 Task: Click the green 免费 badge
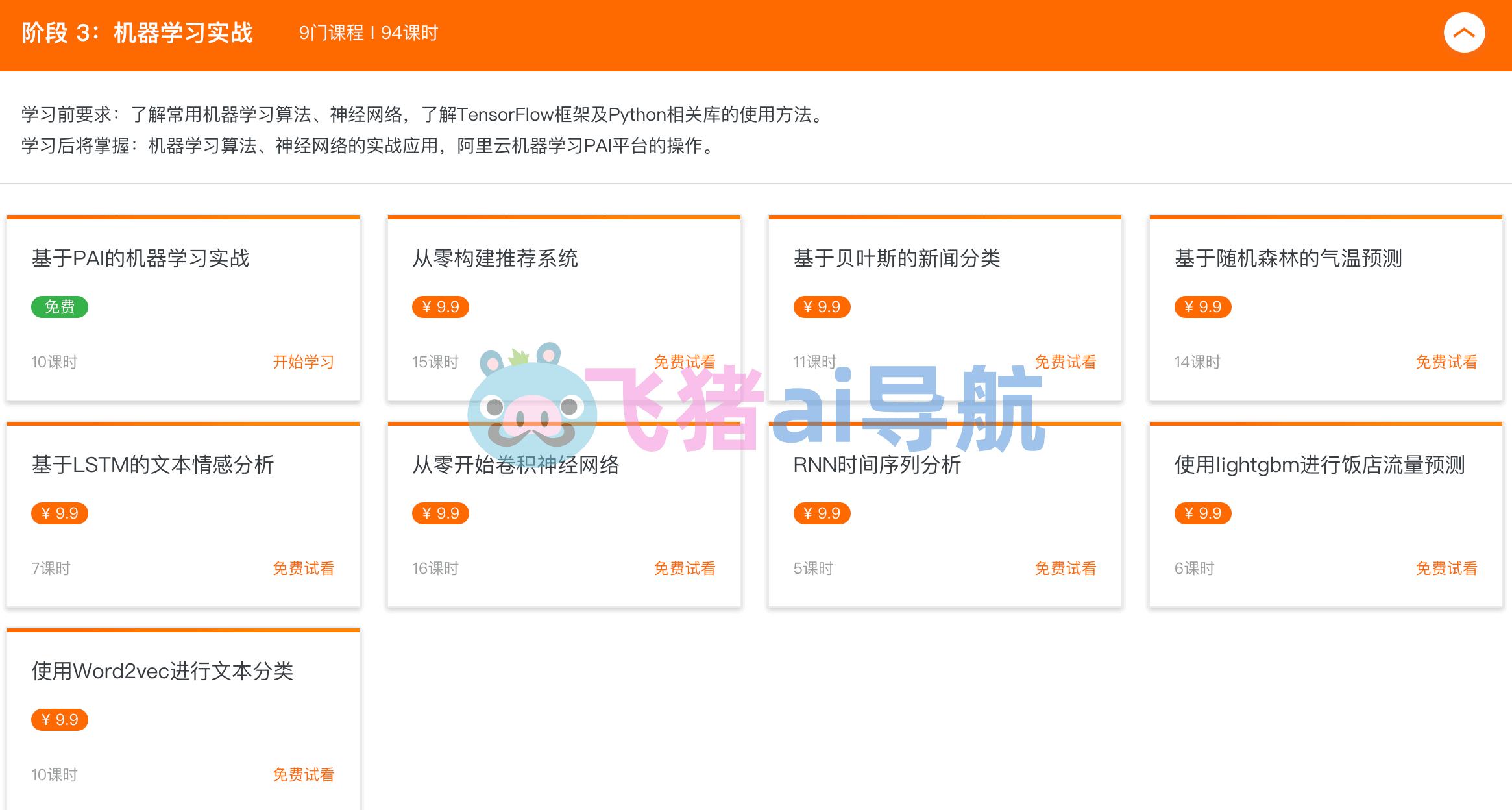[x=60, y=306]
